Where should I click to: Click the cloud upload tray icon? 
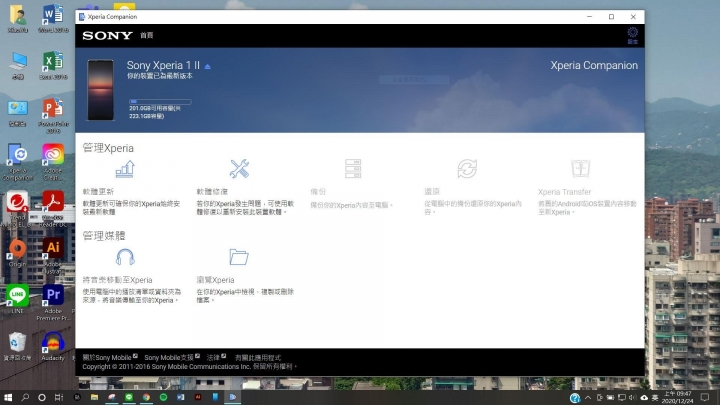coord(644,398)
